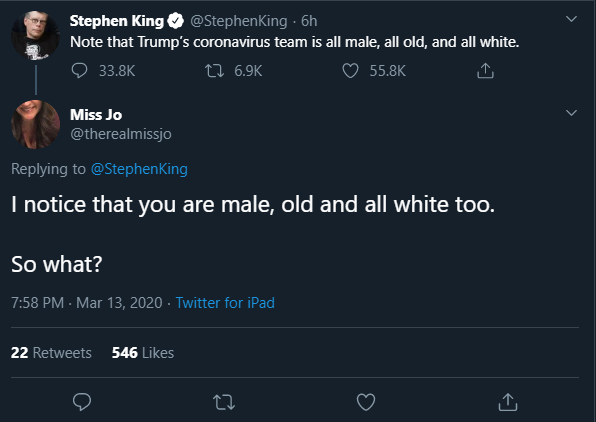Retweet Stephen King's coronavirus tweet
Screen dimensions: 596x422
click(214, 71)
